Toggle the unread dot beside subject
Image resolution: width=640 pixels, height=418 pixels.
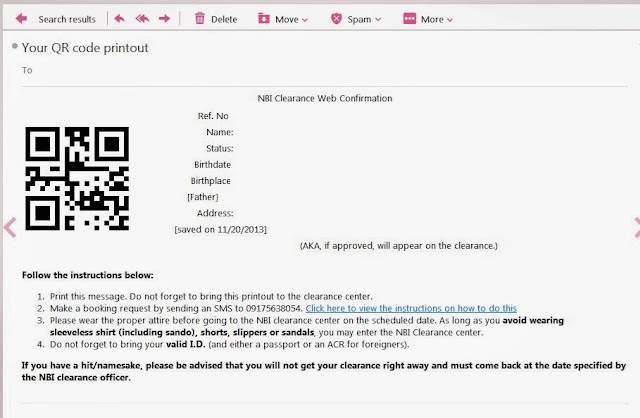tap(15, 46)
